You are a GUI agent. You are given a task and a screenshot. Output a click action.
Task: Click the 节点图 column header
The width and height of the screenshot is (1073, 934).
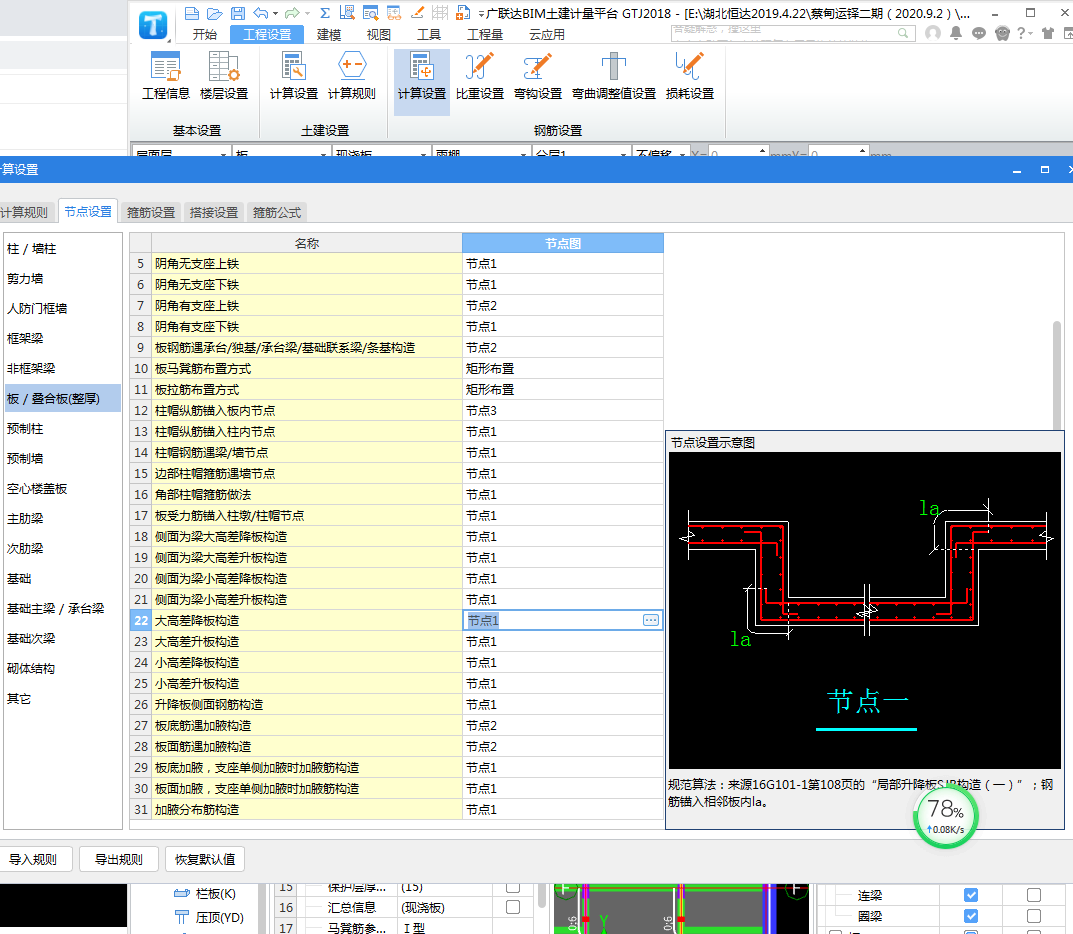coord(563,243)
